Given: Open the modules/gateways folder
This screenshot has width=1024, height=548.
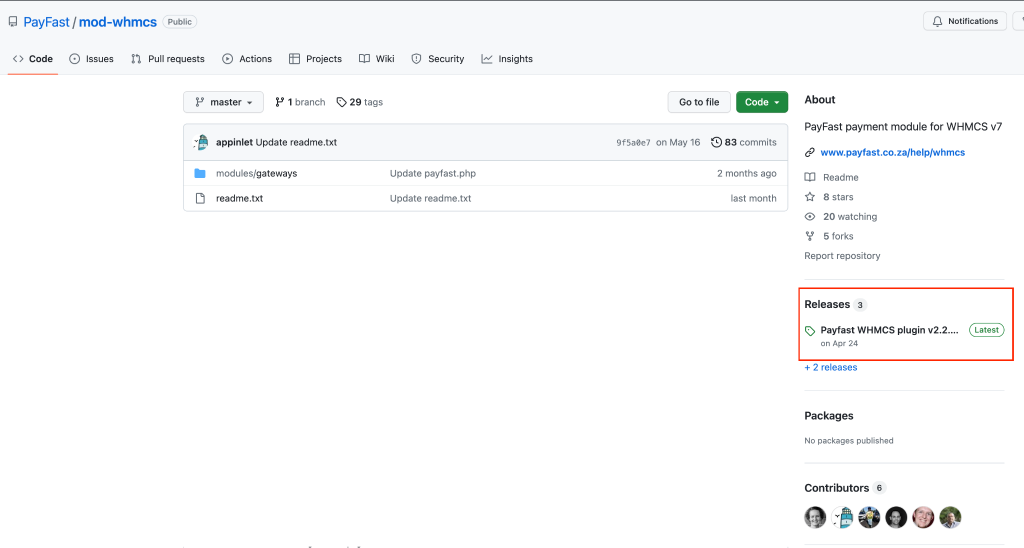Looking at the screenshot, I should click(257, 174).
